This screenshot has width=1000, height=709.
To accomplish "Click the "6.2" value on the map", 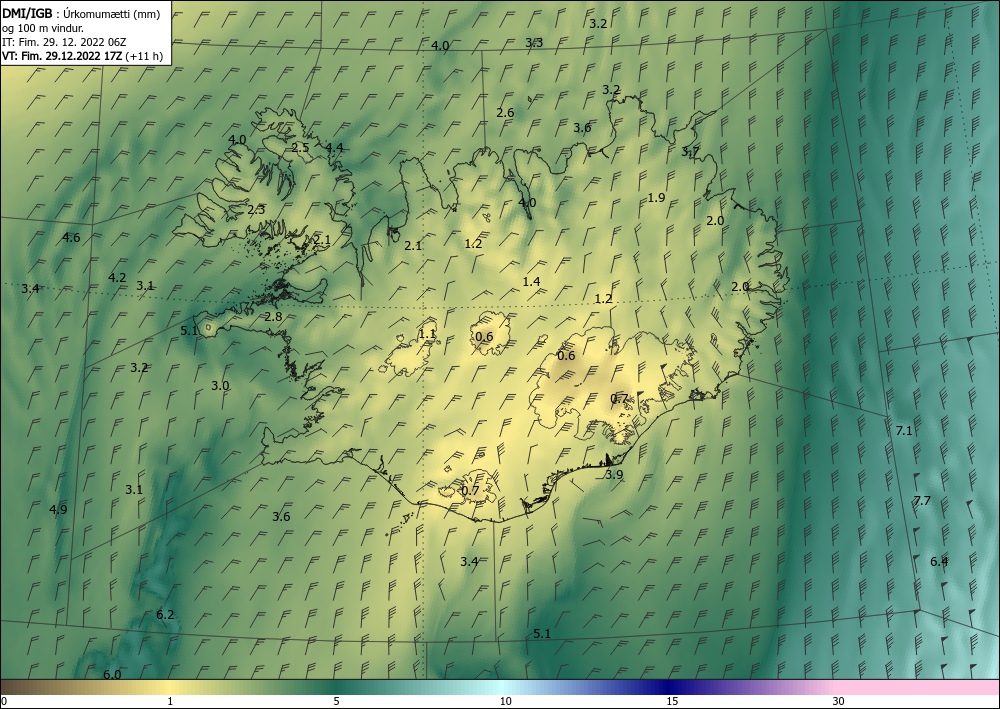I will 165,615.
